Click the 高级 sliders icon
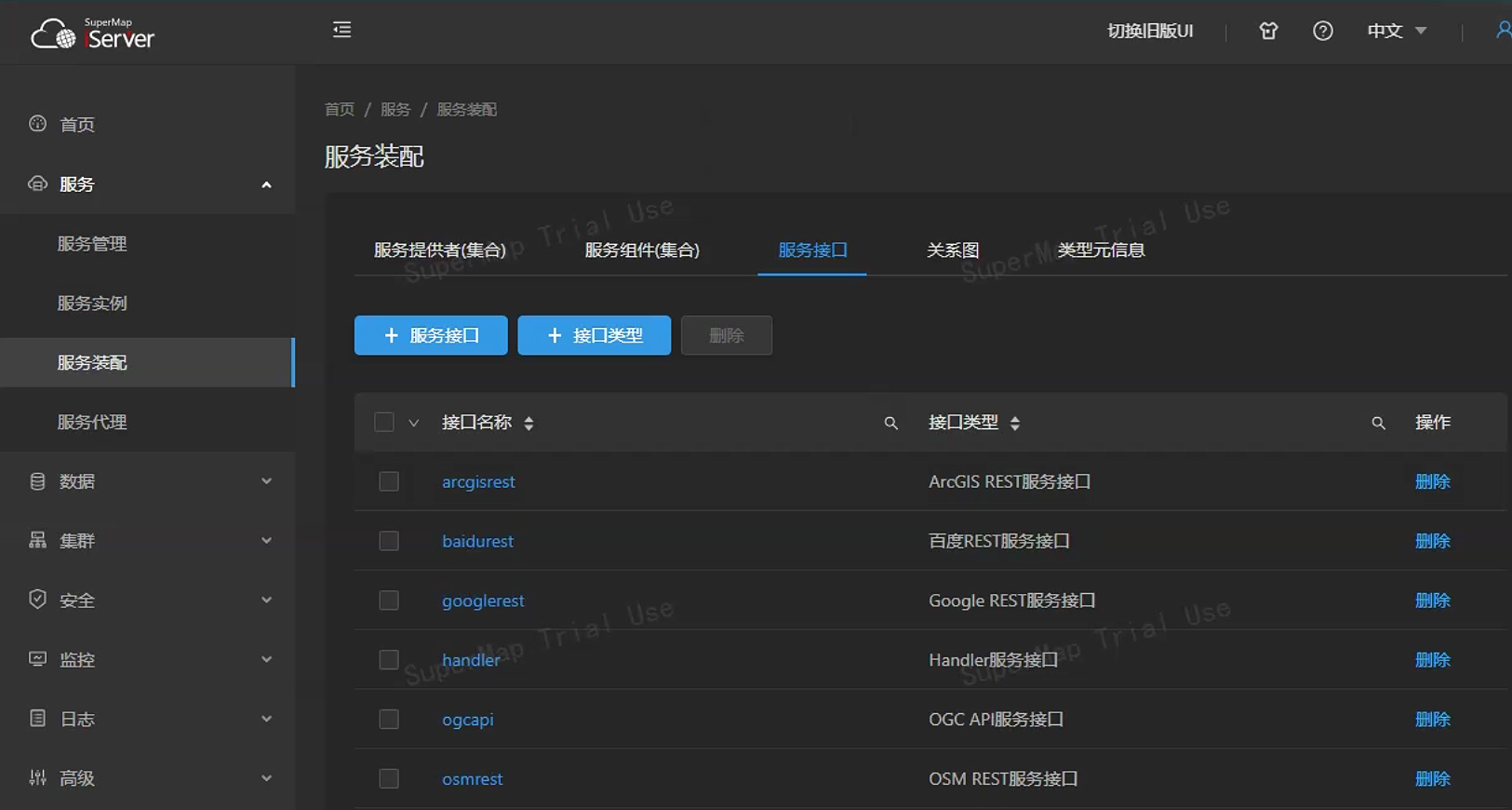The image size is (1512, 810). click(37, 778)
